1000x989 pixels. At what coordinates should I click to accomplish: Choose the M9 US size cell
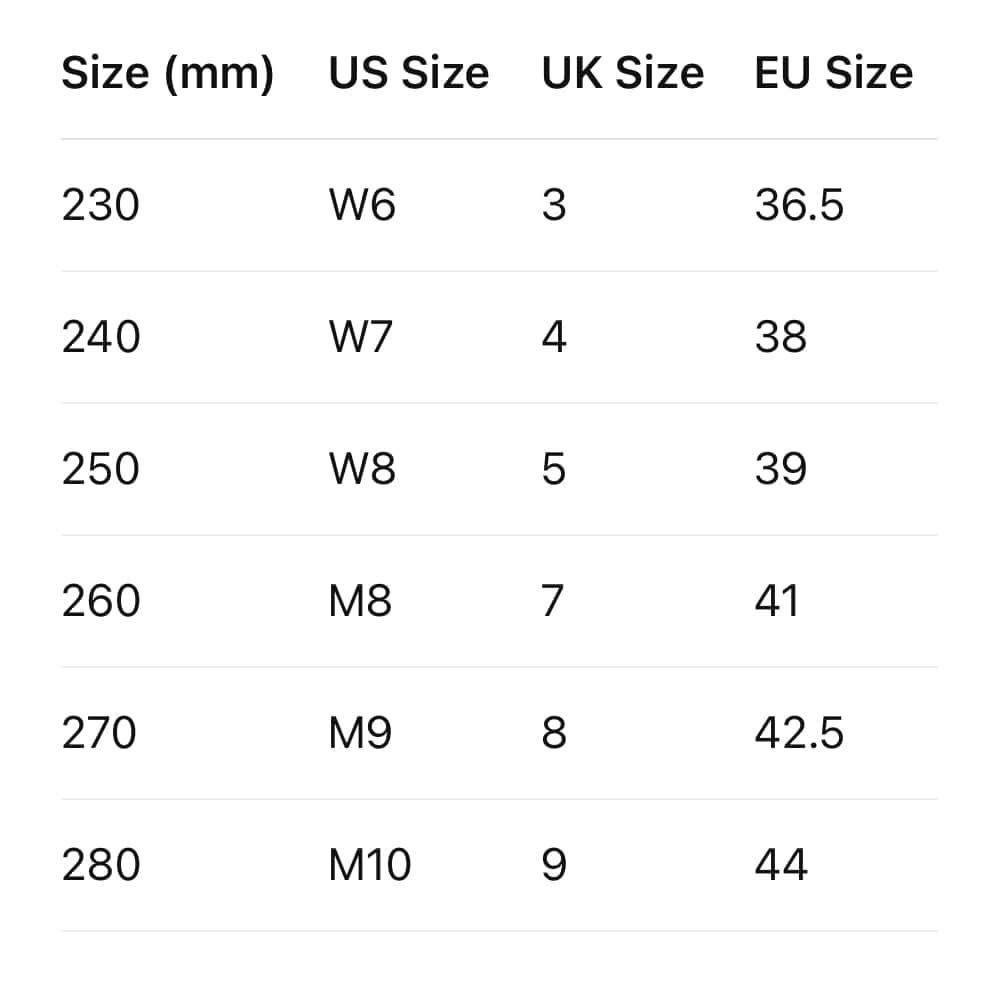pyautogui.click(x=360, y=733)
